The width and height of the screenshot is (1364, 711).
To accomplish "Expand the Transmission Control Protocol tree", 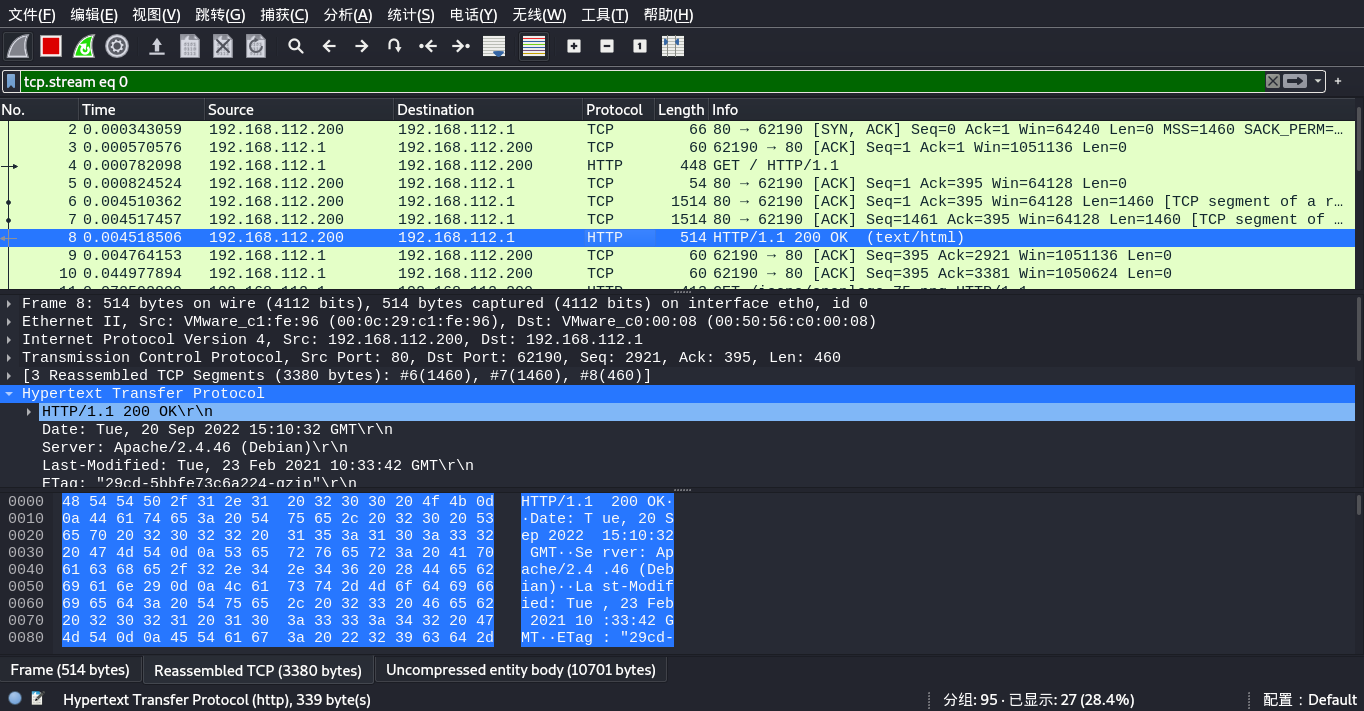I will (x=10, y=358).
